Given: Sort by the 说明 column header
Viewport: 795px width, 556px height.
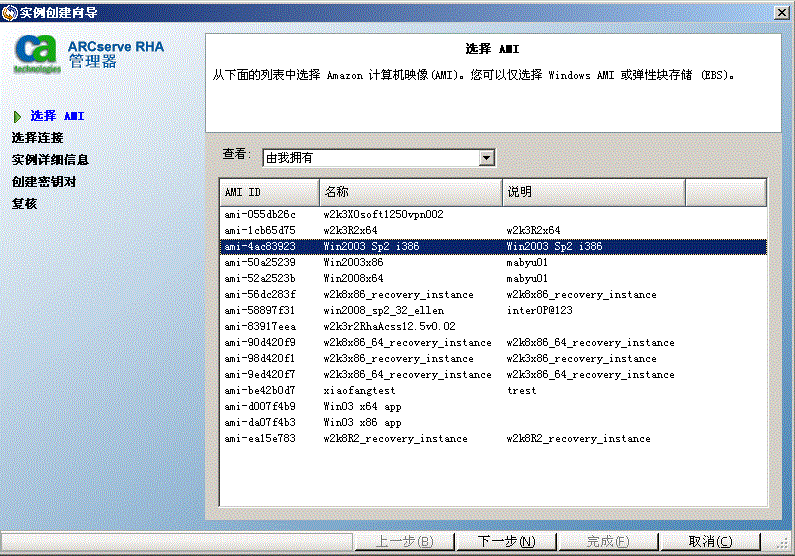Looking at the screenshot, I should (x=594, y=192).
